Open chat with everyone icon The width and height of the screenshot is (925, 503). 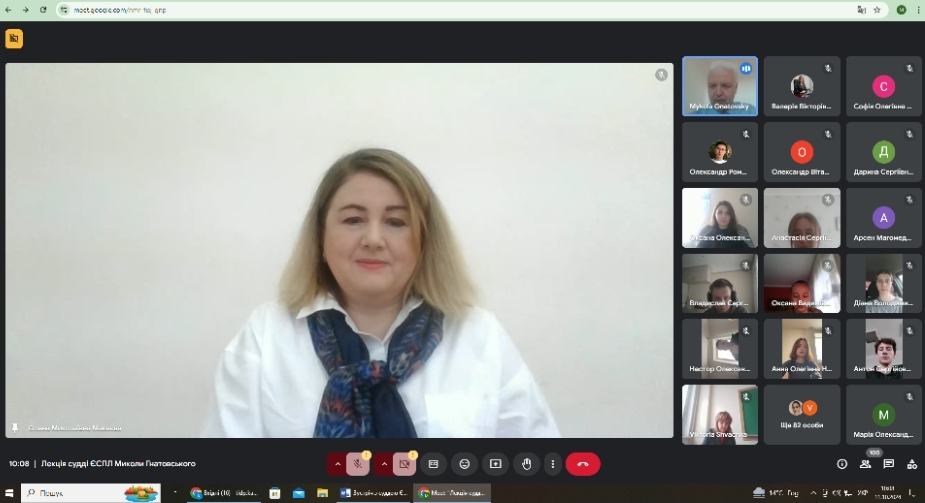889,464
